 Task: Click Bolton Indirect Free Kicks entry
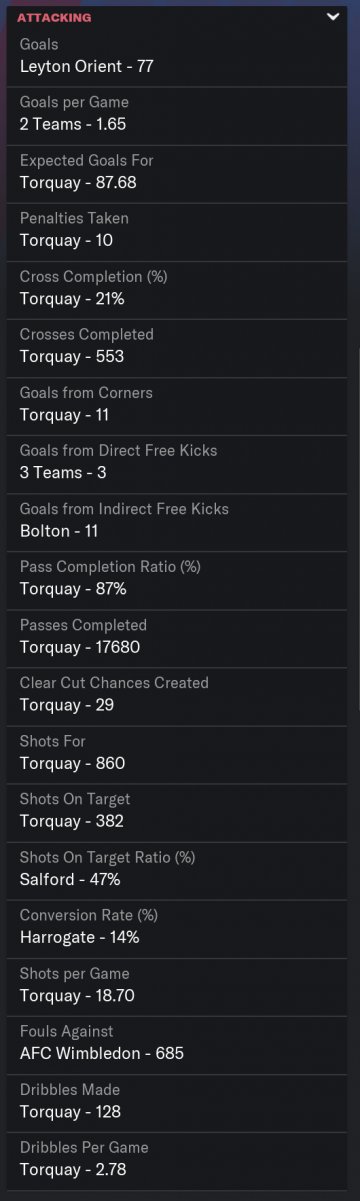click(x=180, y=521)
